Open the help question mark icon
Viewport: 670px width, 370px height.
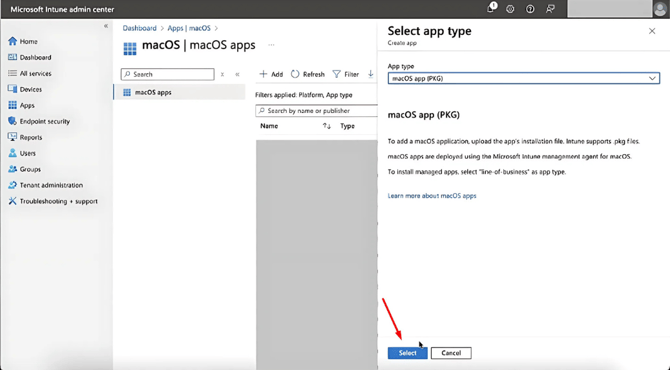[x=530, y=9]
